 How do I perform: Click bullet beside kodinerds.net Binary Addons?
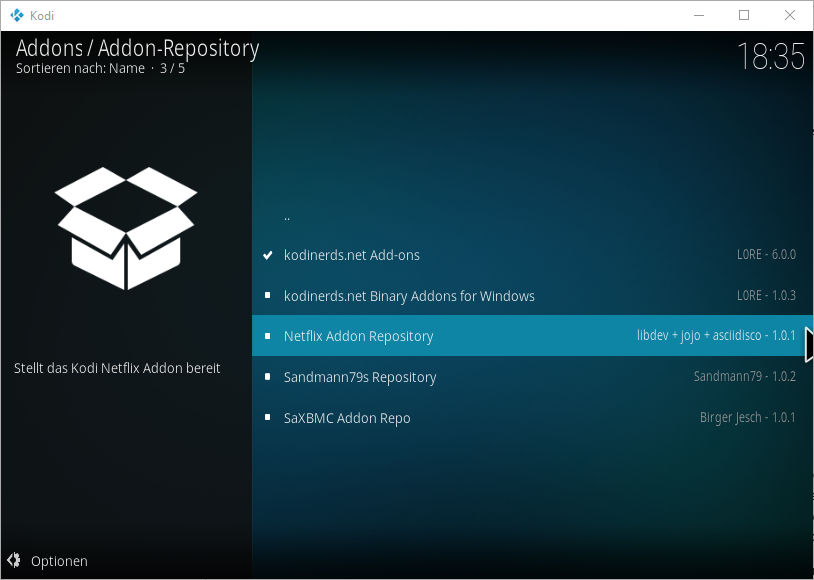[268, 295]
